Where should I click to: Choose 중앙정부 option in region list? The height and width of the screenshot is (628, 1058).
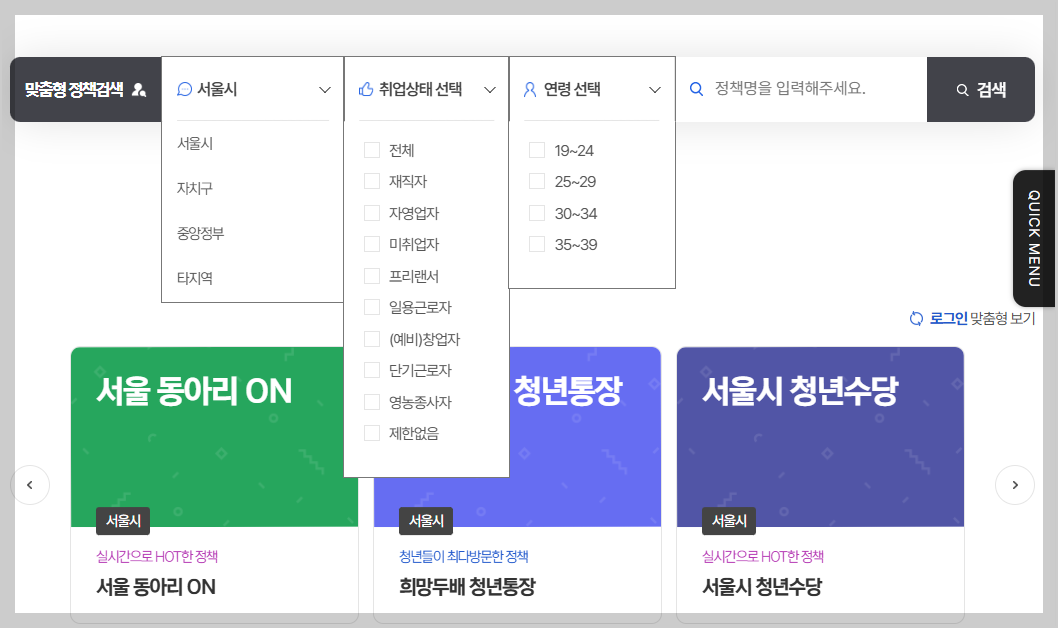[200, 233]
